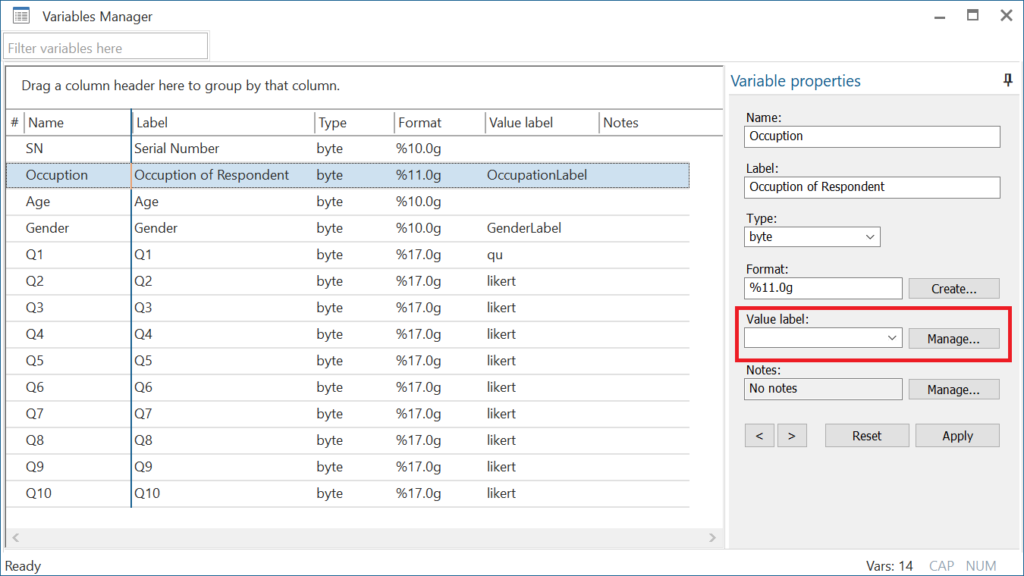Image resolution: width=1024 pixels, height=576 pixels.
Task: Select the Q1 variable row
Action: pyautogui.click(x=347, y=255)
